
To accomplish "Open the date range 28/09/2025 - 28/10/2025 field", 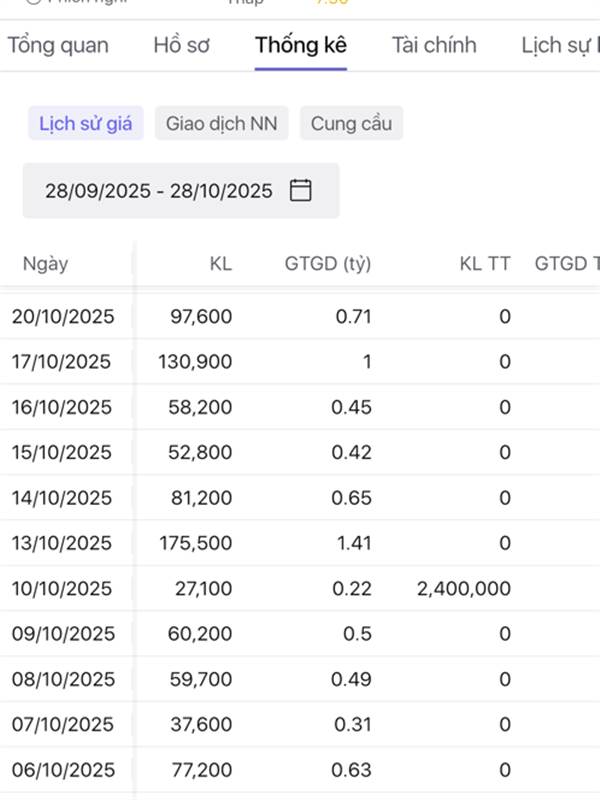I will pyautogui.click(x=160, y=191).
